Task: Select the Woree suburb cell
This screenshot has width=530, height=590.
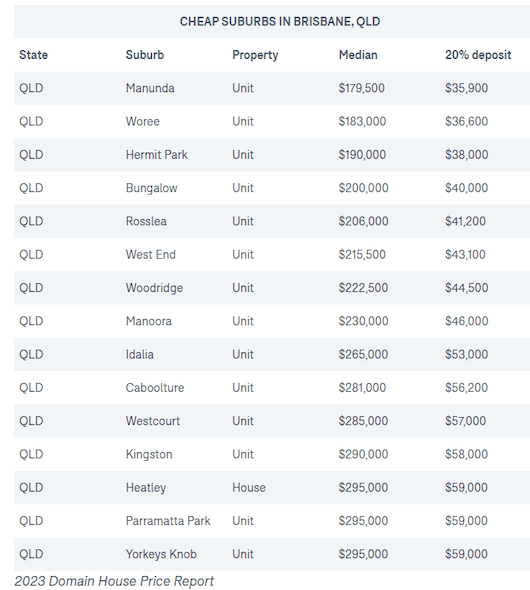Action: tap(143, 122)
